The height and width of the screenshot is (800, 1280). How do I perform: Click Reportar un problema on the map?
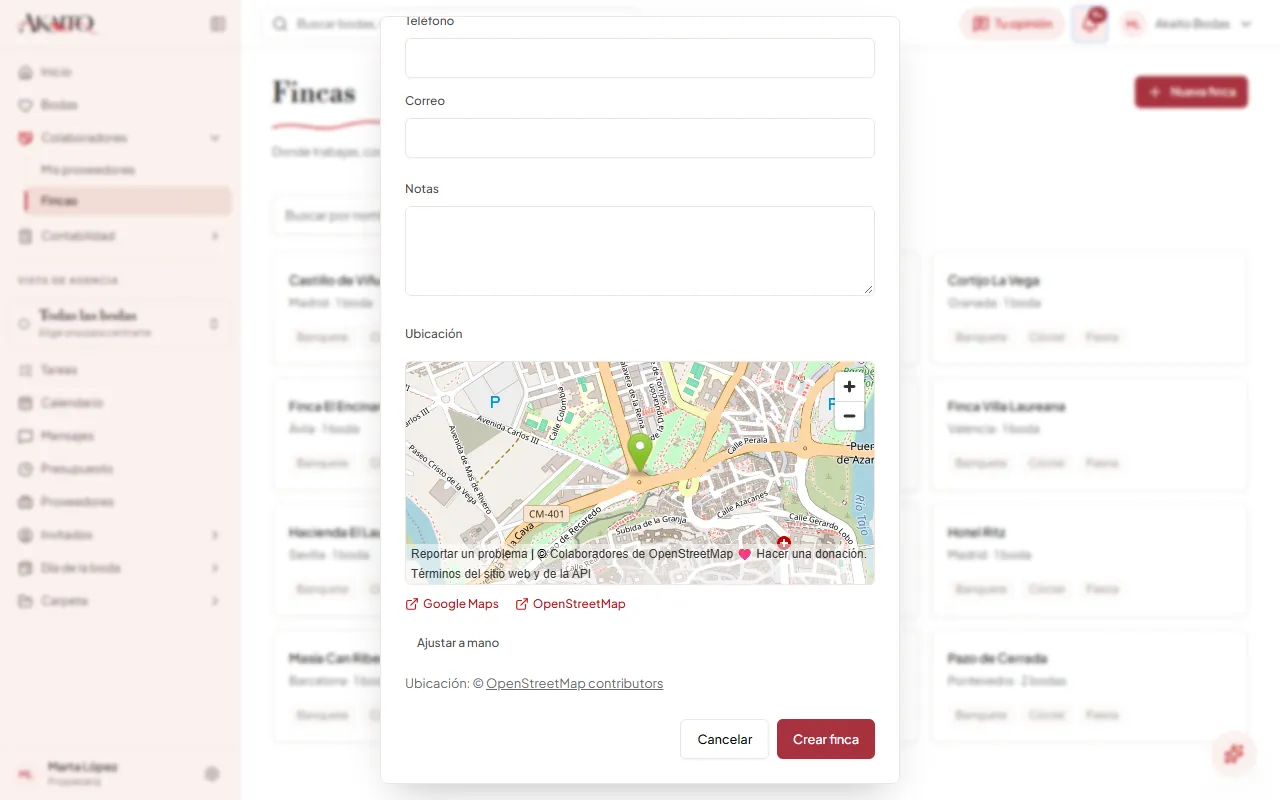click(x=469, y=554)
